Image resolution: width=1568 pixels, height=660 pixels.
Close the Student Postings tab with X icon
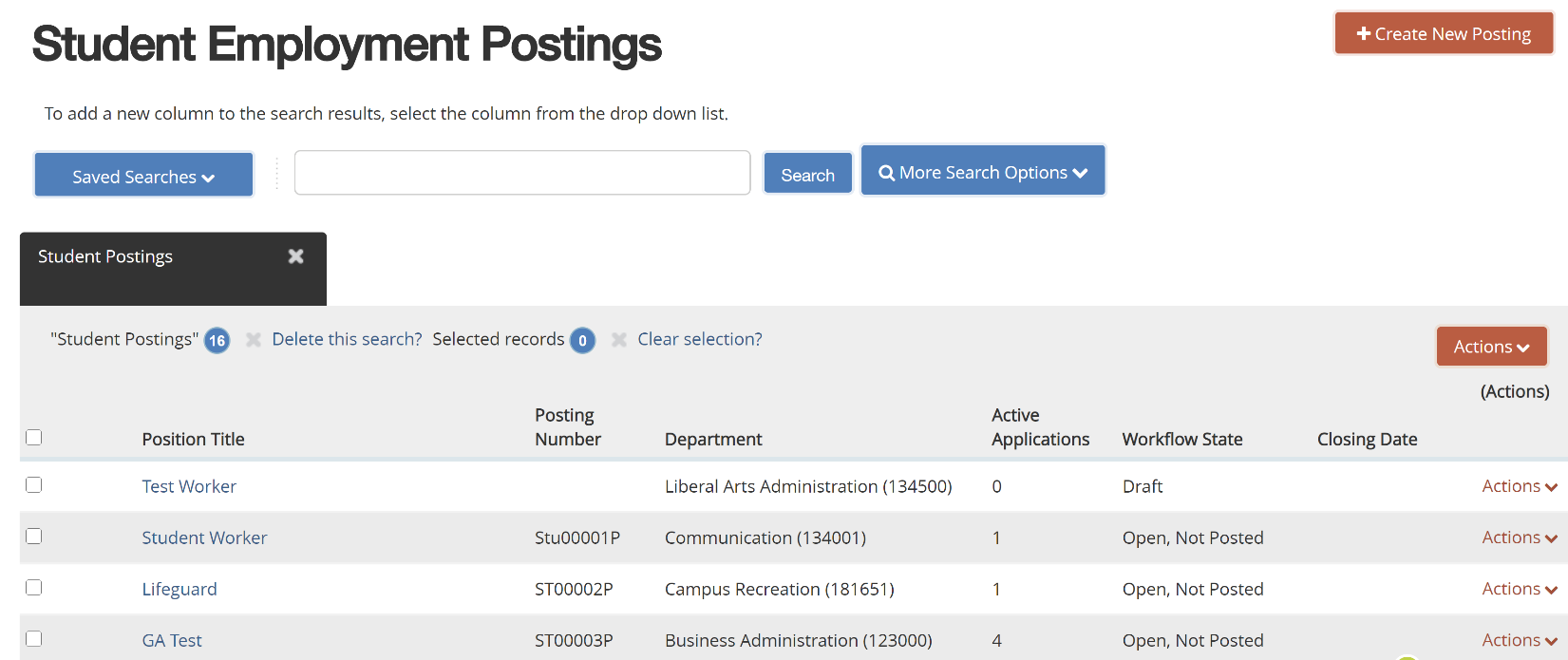296,256
